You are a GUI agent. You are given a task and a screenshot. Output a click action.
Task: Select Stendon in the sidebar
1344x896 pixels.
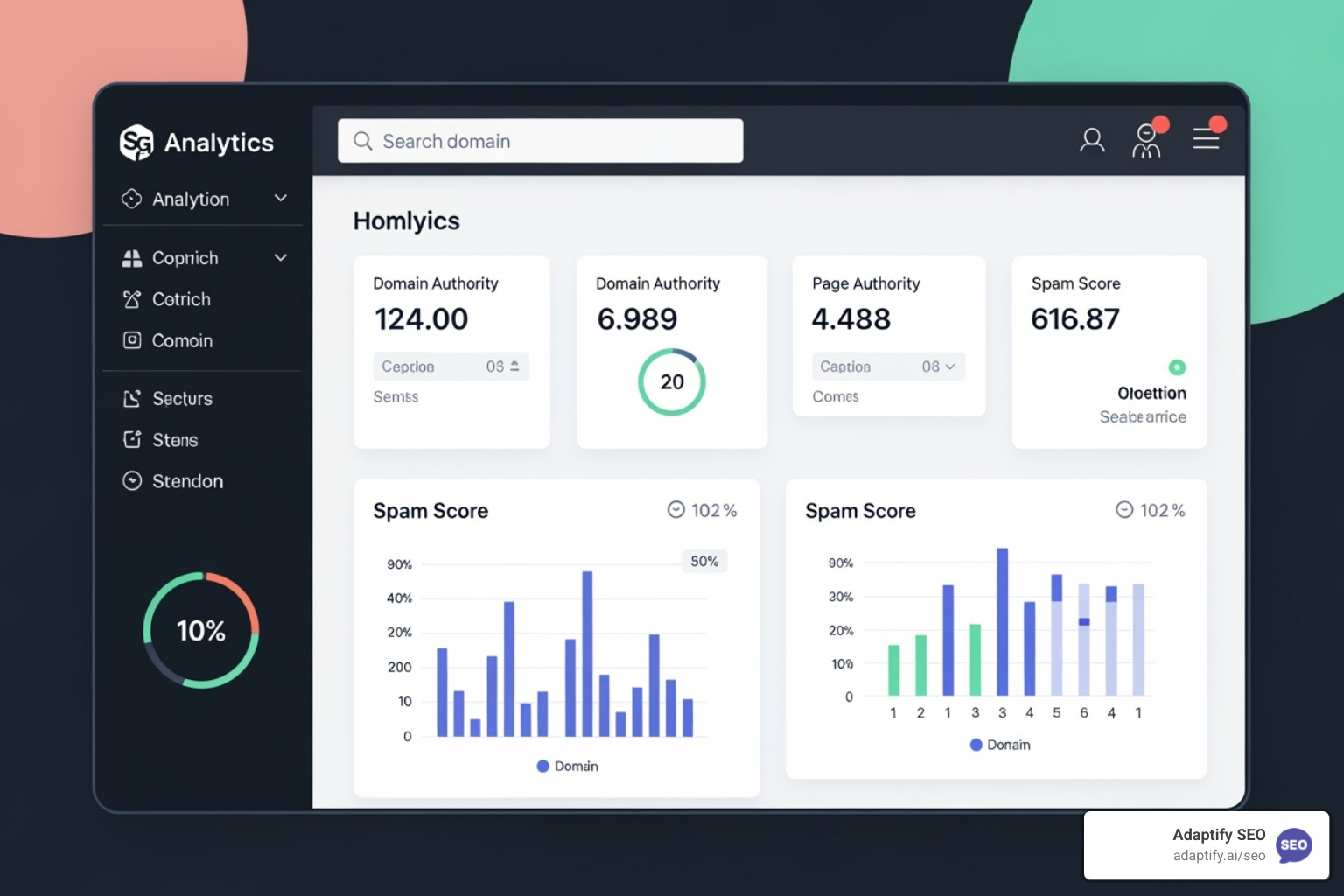click(187, 481)
